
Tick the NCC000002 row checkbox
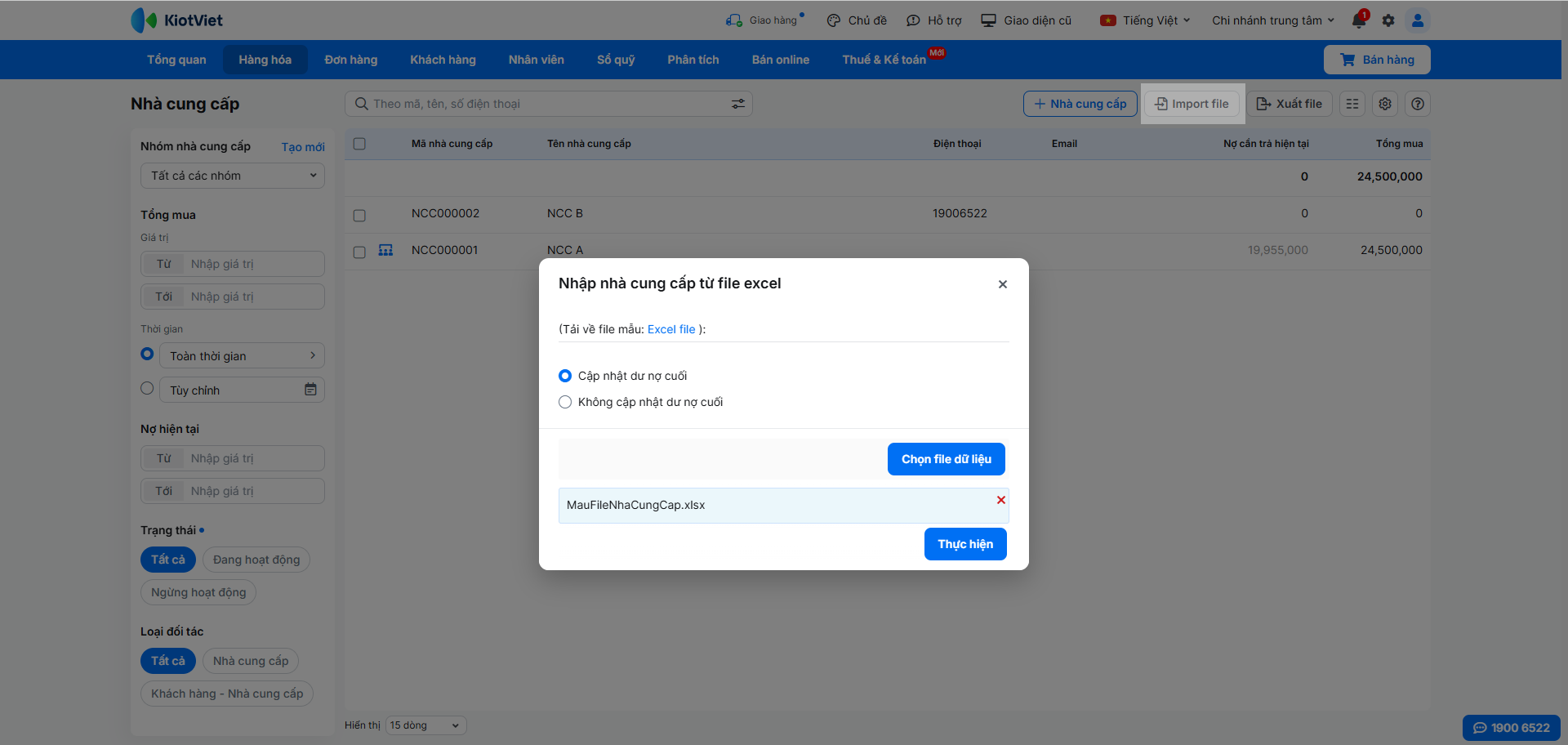[x=359, y=216]
